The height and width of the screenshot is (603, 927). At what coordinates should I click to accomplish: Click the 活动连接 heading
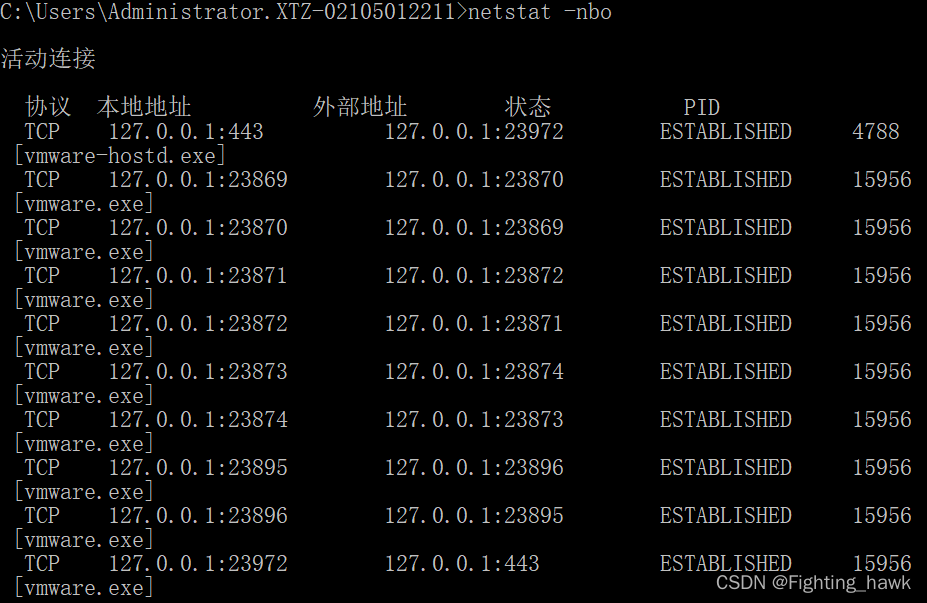click(x=48, y=59)
